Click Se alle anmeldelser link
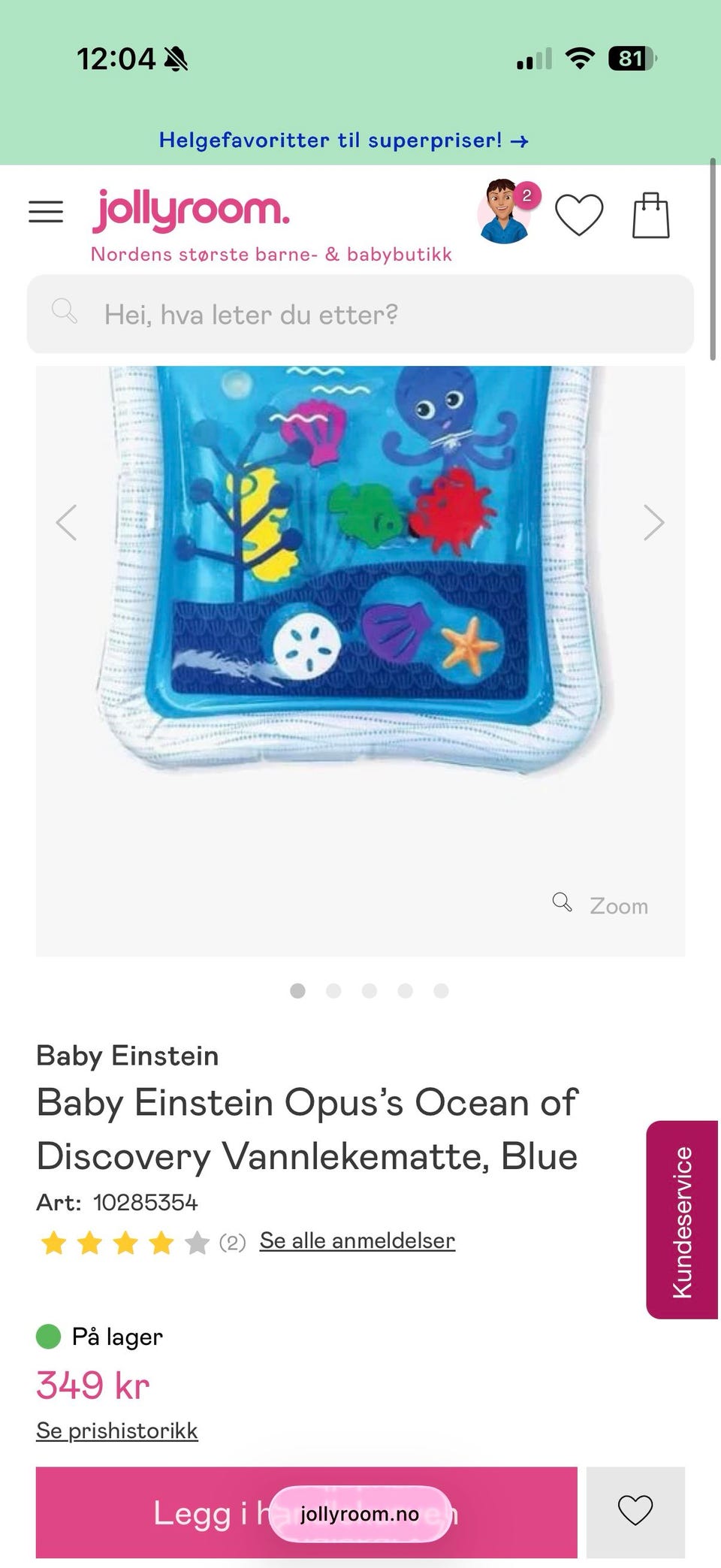This screenshot has height=1568, width=721. (x=357, y=1240)
